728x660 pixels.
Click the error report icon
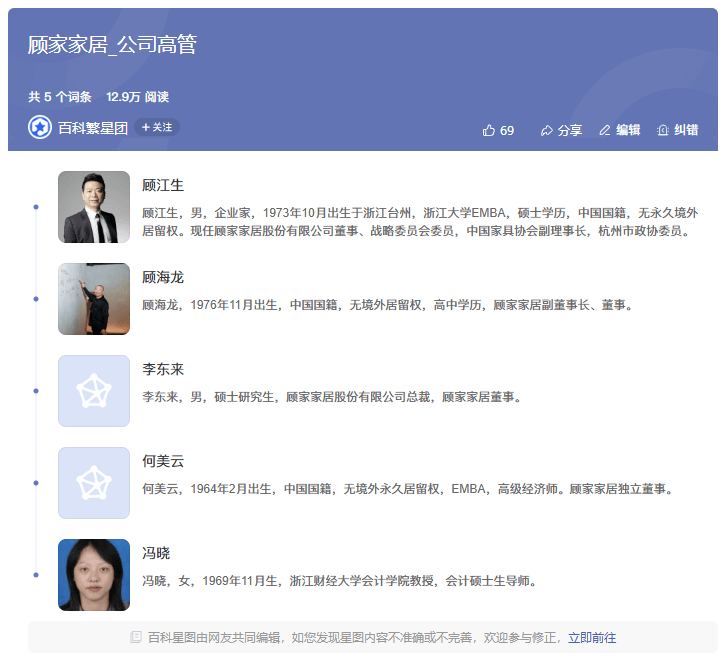663,130
